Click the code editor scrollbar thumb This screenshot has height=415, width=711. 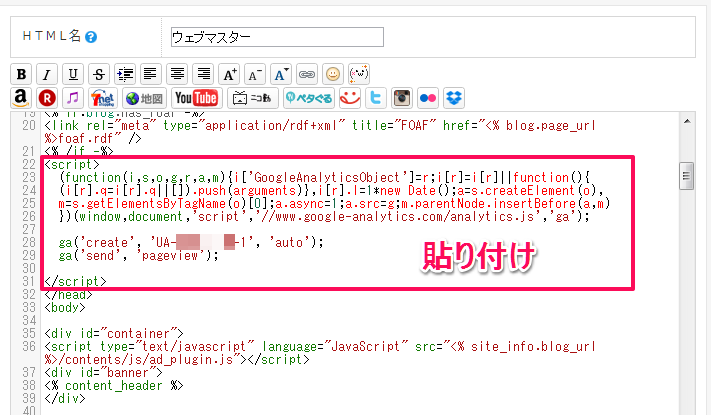pos(686,176)
